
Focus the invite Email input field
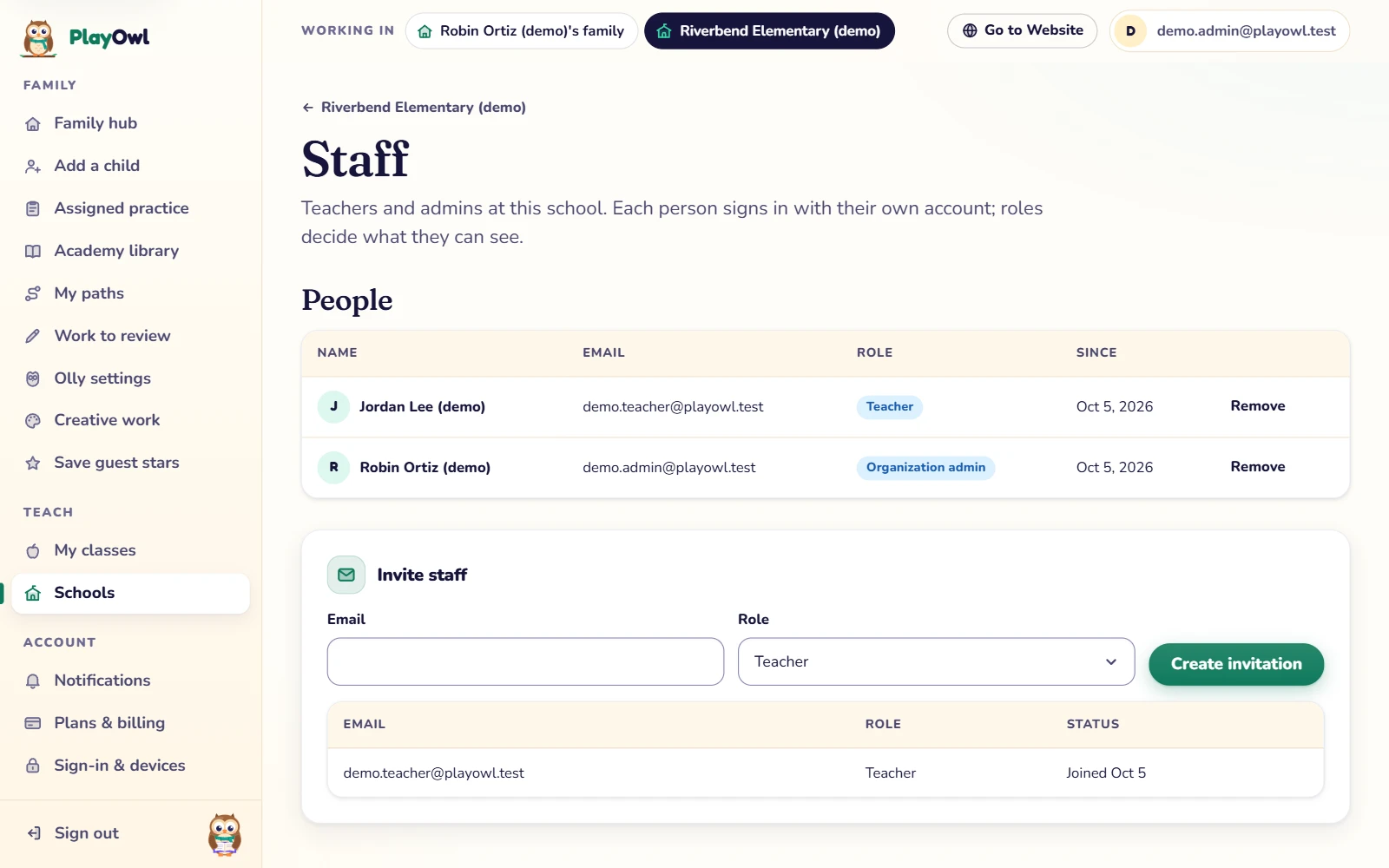click(525, 661)
